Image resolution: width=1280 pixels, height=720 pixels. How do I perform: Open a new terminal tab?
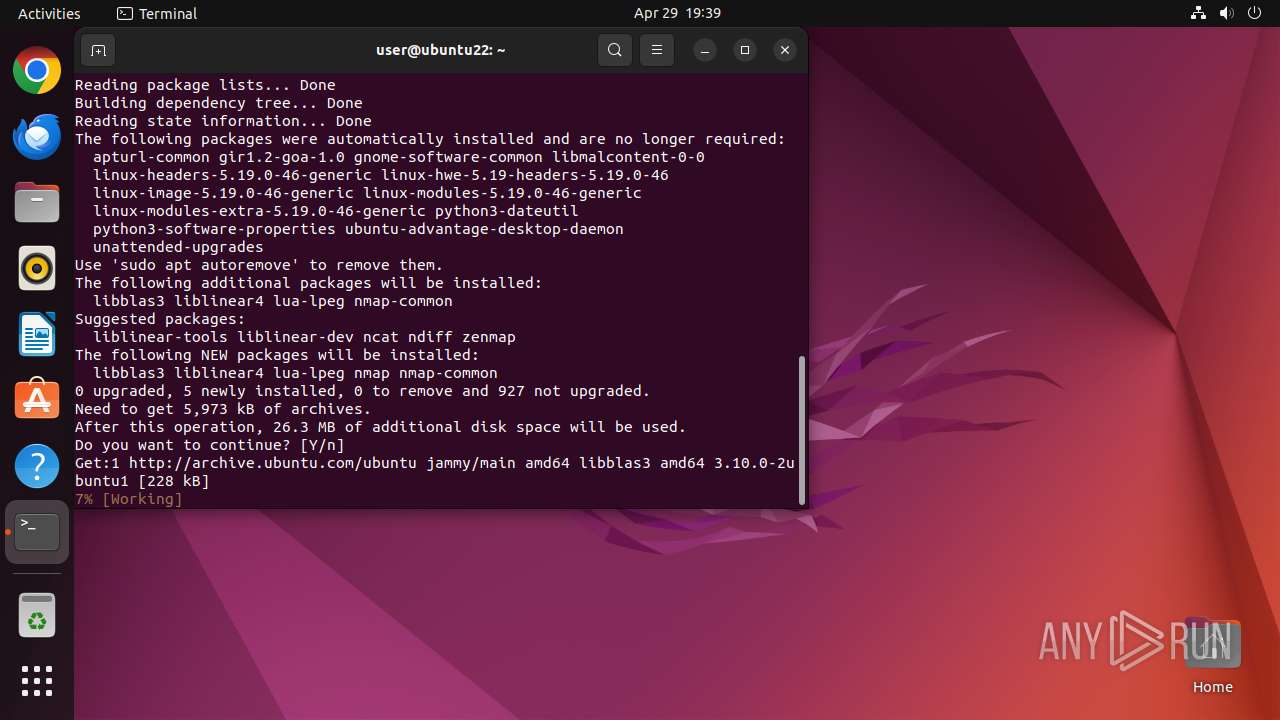pos(98,50)
